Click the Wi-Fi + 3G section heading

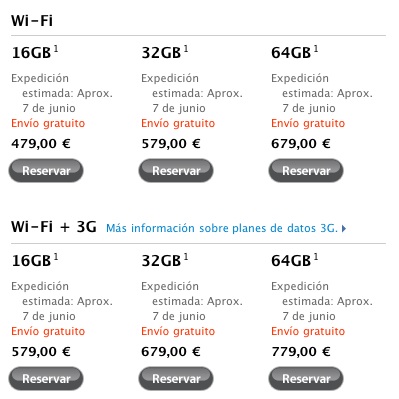54,227
